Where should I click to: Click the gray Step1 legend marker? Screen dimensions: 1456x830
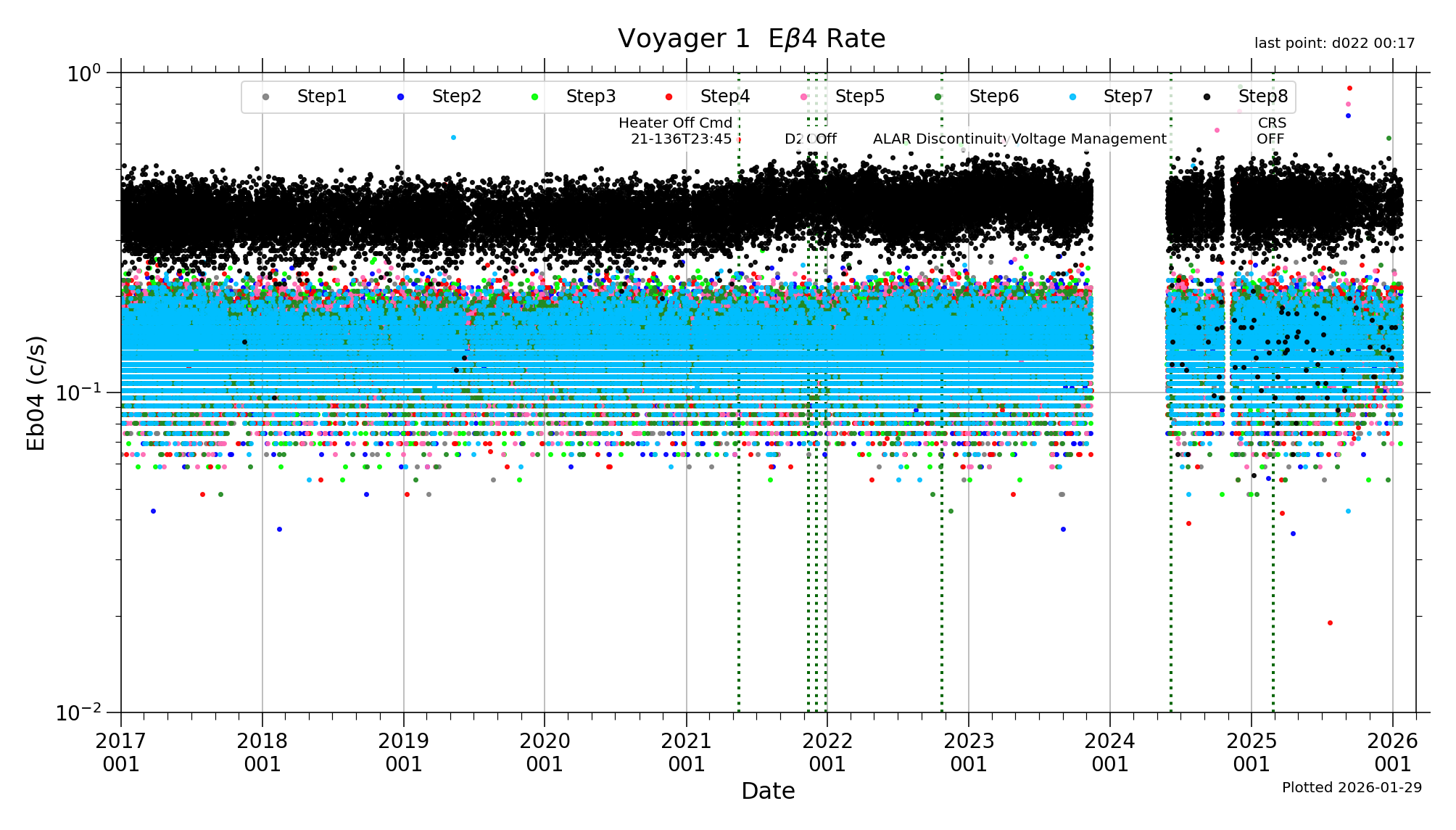pyautogui.click(x=265, y=97)
